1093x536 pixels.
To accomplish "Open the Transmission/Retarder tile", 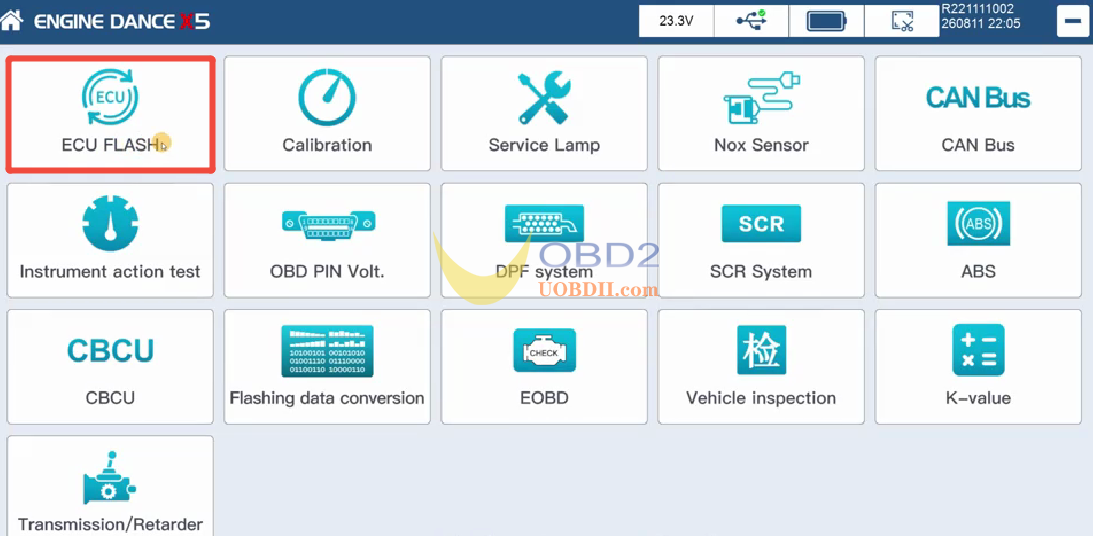I will (110, 487).
